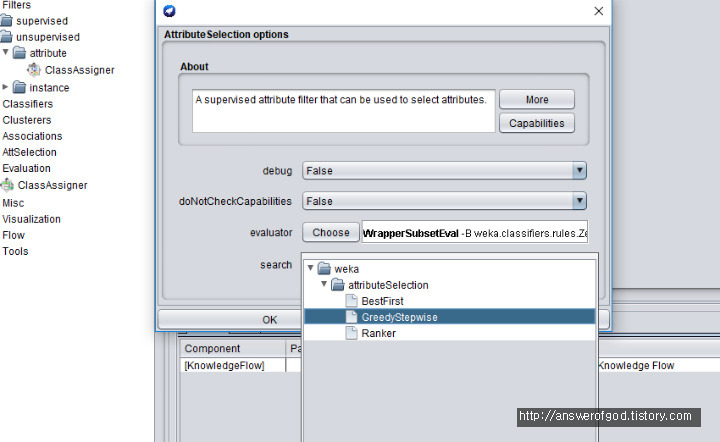Screen dimensions: 720x442
Task: Open the Misc category
Action: 13,203
